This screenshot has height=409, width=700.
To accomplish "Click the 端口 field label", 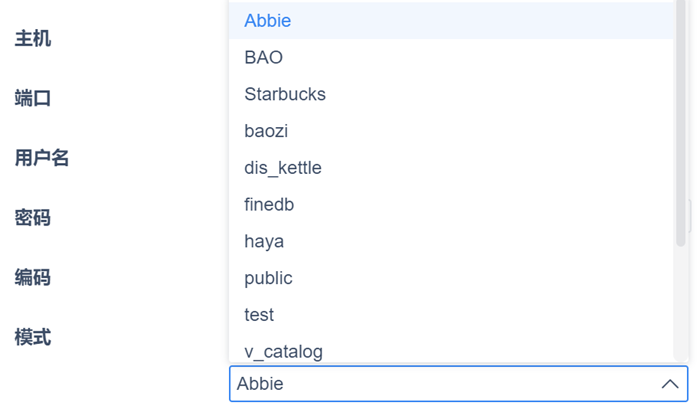I will click(33, 98).
